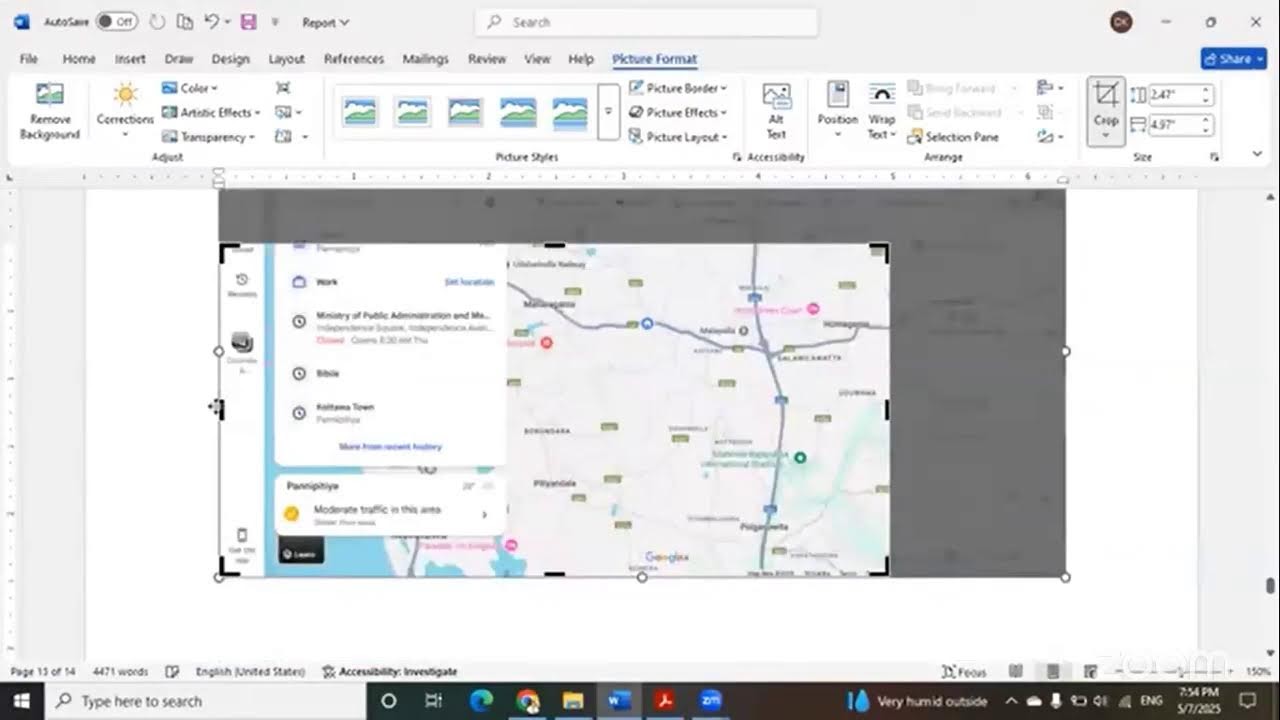Image resolution: width=1280 pixels, height=720 pixels.
Task: Open the Picture Border dropdown
Action: (x=677, y=88)
